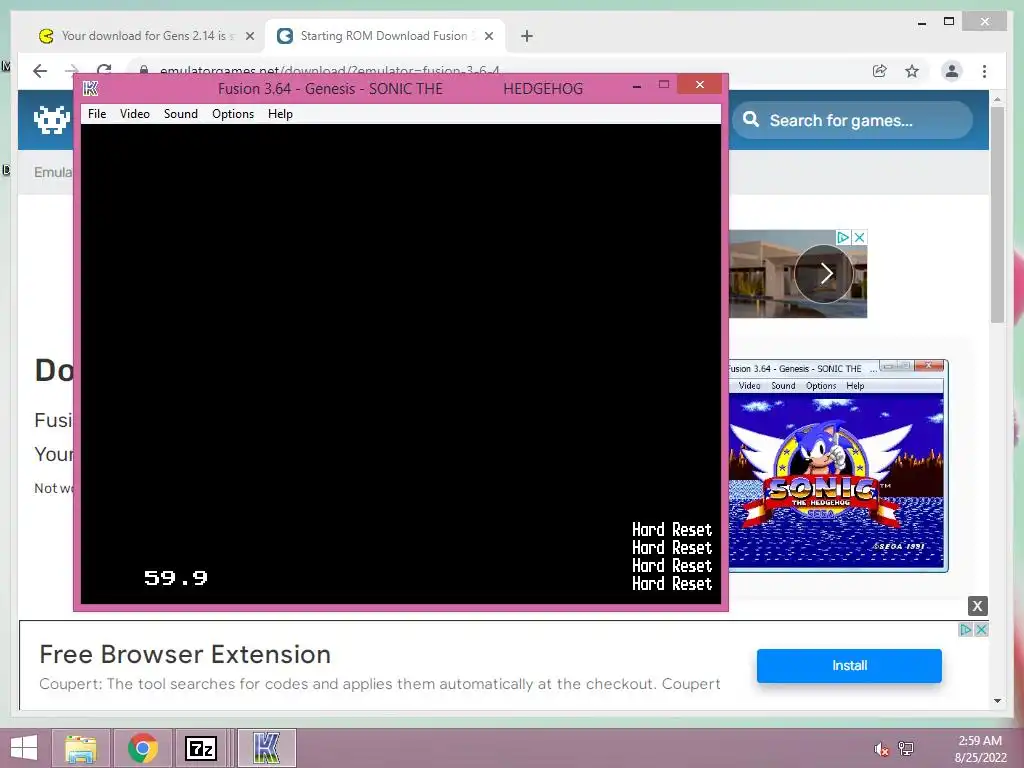This screenshot has width=1024, height=768.
Task: Open 7-Zip from the taskbar
Action: coord(201,748)
